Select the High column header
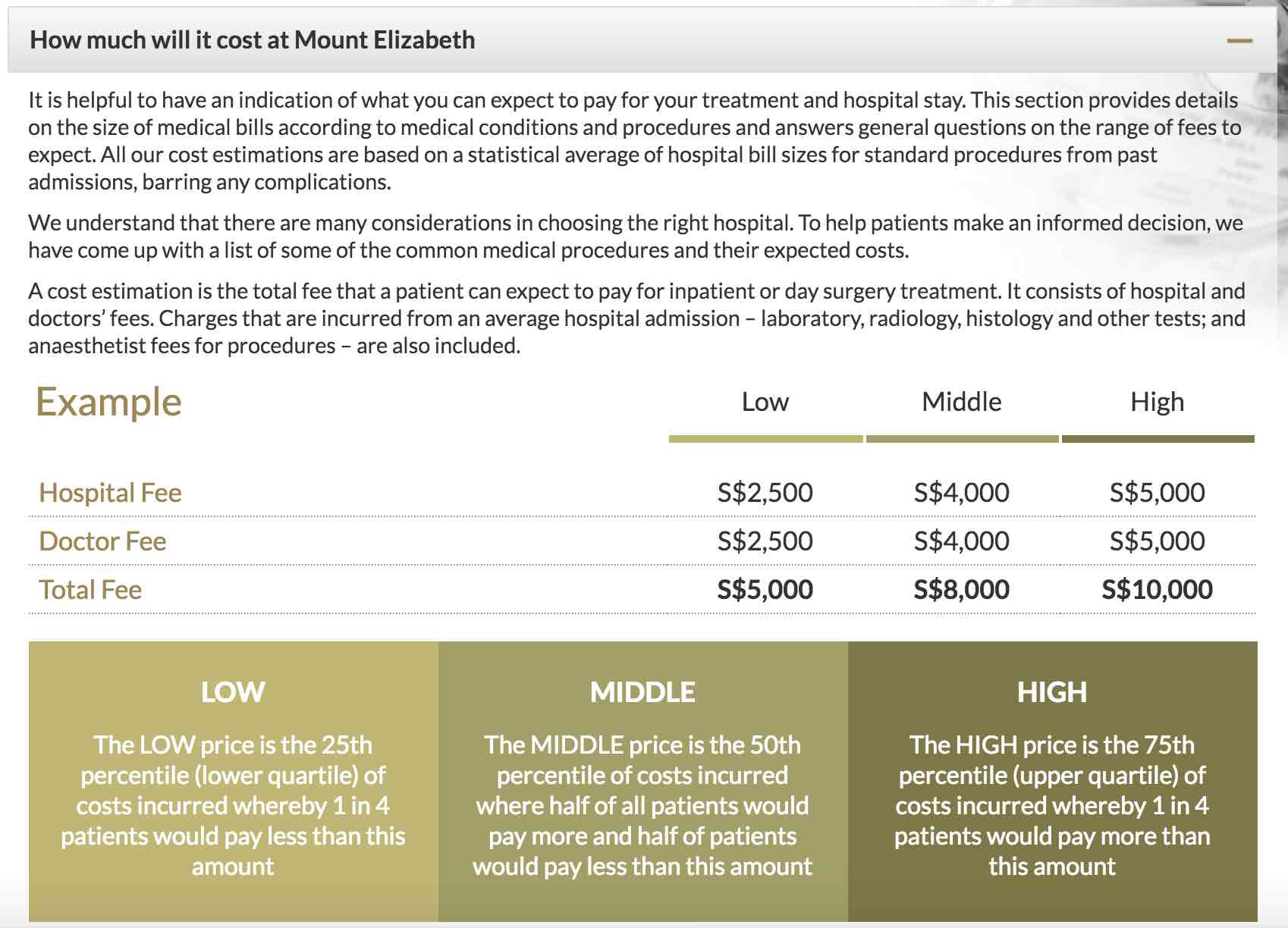 coord(1157,402)
